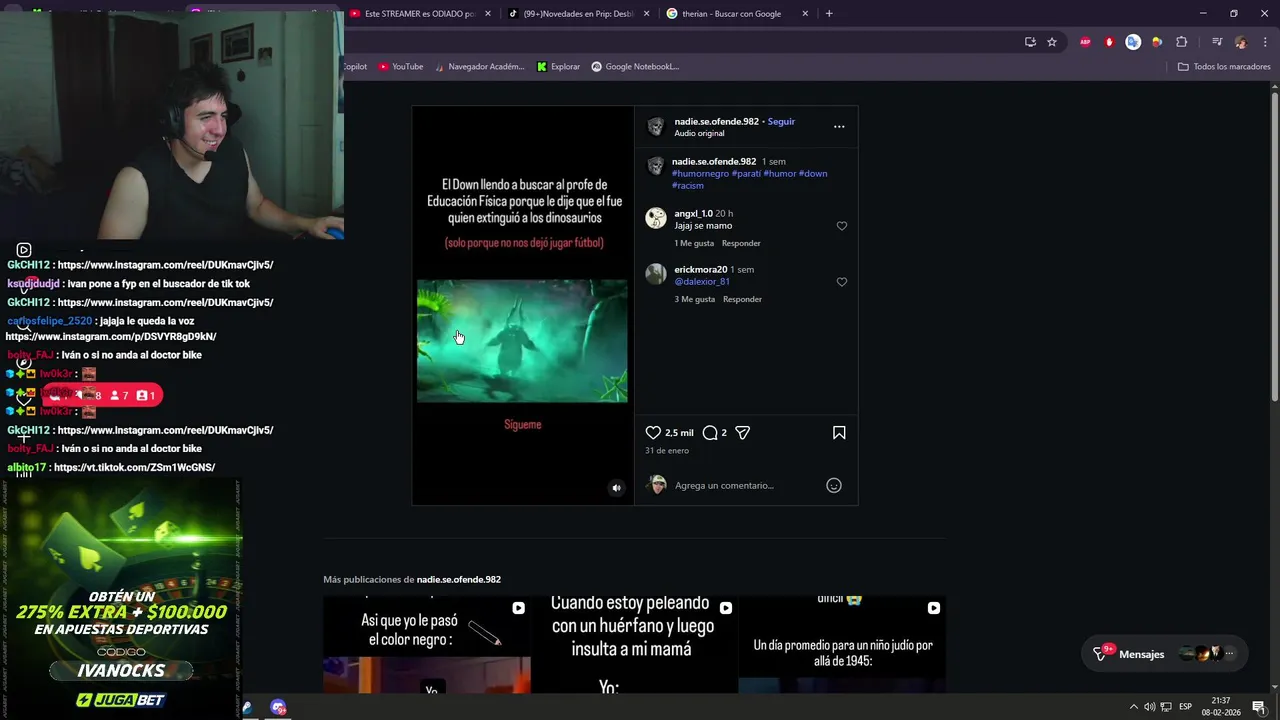Viewport: 1280px width, 720px height.
Task: Click the install/cast icon in address bar
Action: (x=1030, y=42)
